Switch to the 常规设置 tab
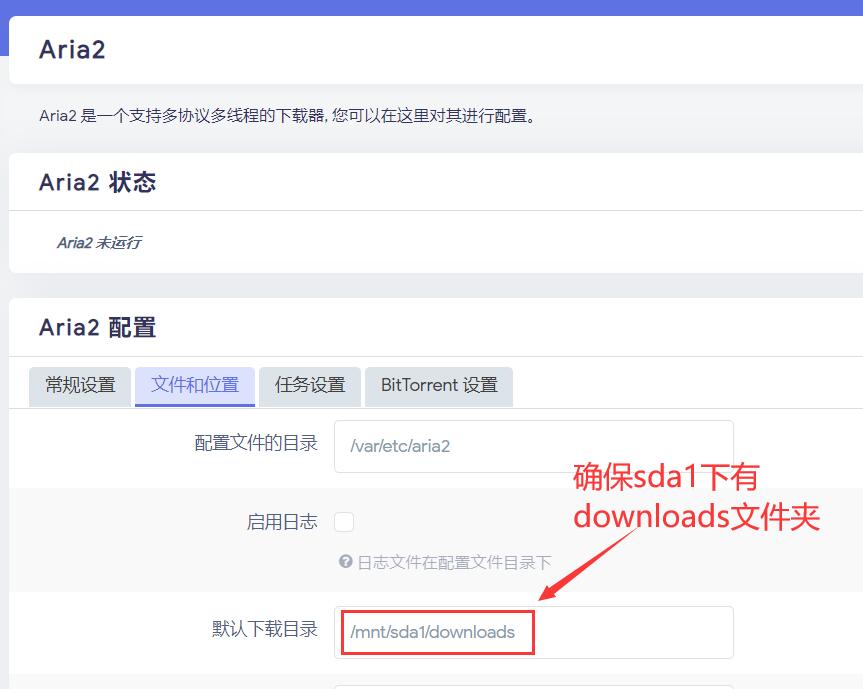Screen dimensions: 863x689 (x=80, y=386)
